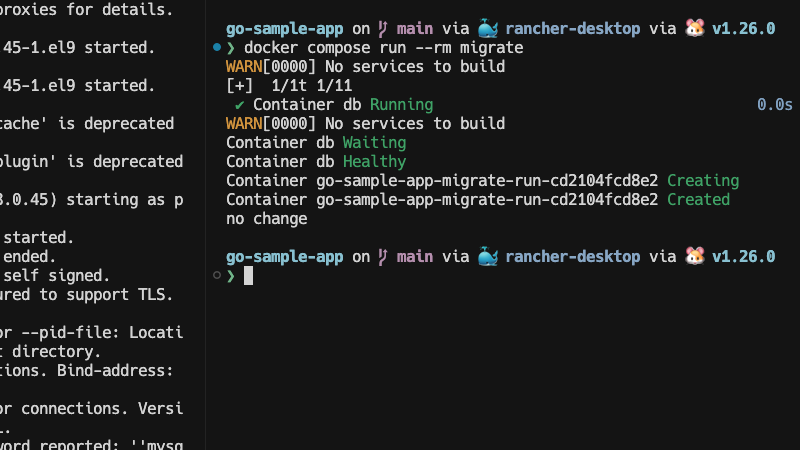Click the whale icon in the bottom prompt line
800x450 pixels.
[487, 256]
